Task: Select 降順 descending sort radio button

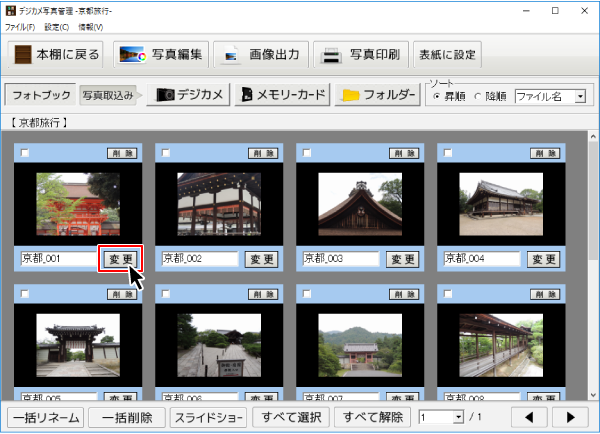Action: coord(476,97)
